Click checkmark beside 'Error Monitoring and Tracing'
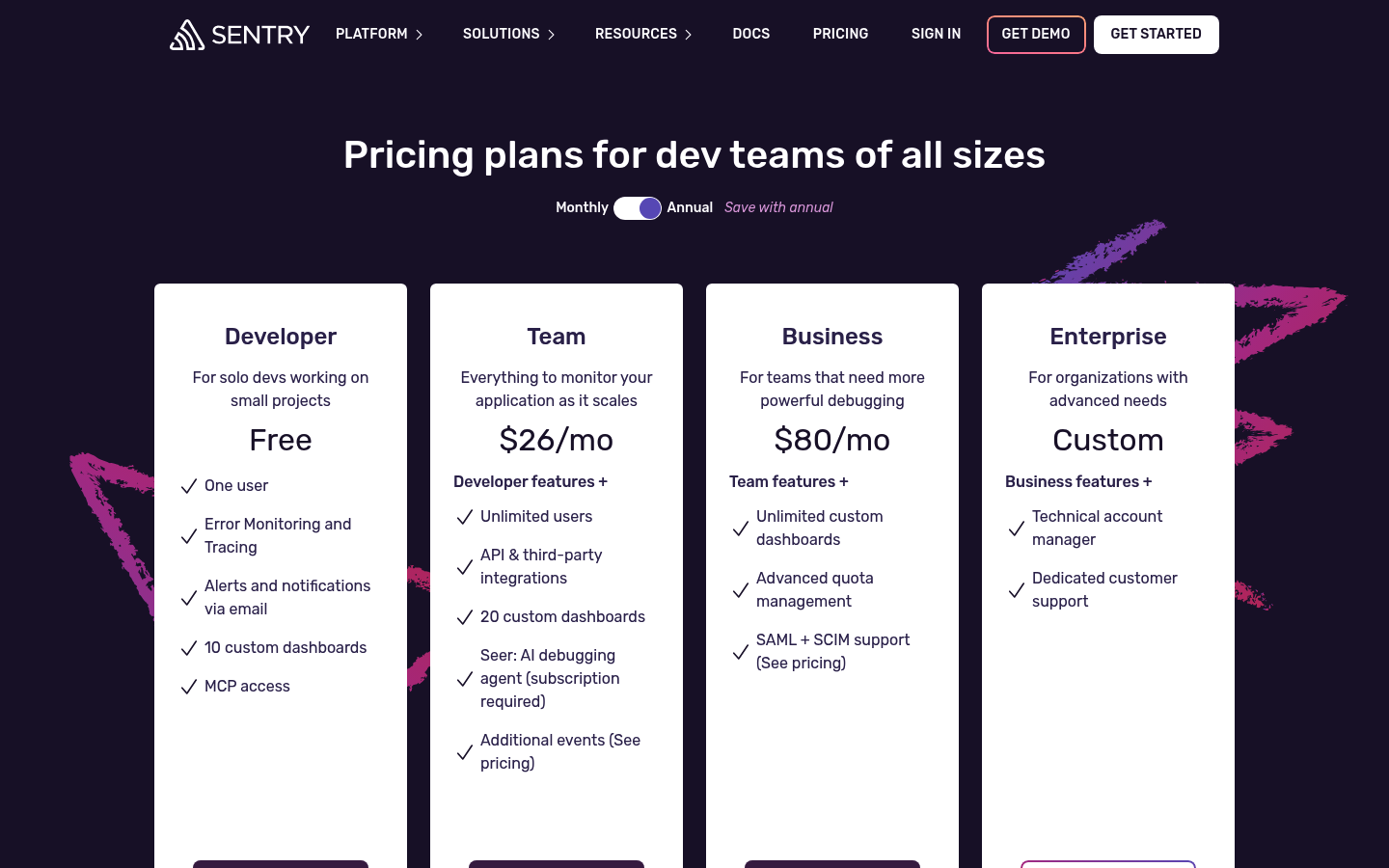This screenshot has width=1389, height=868. pos(189,536)
